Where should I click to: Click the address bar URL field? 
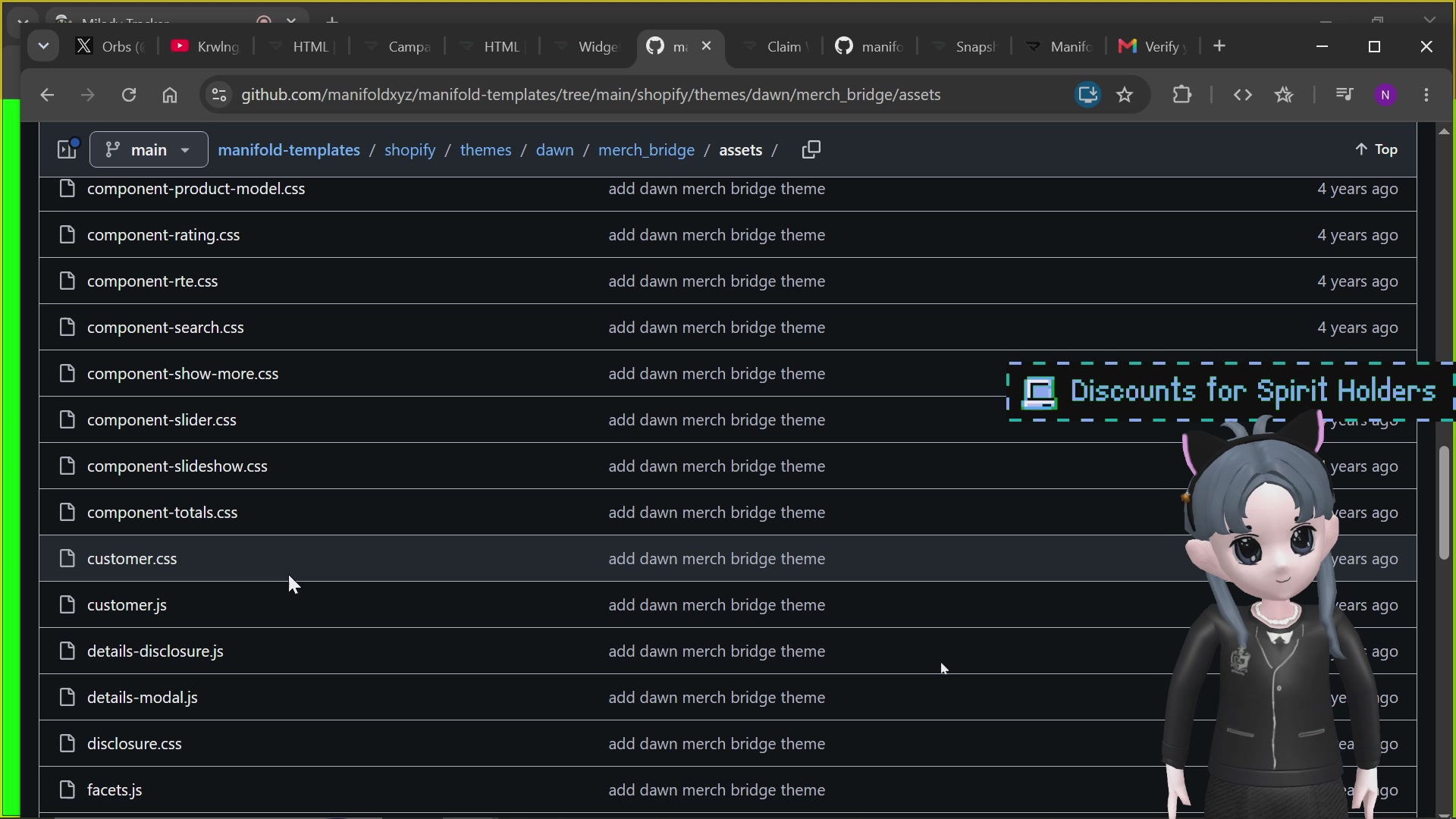591,95
